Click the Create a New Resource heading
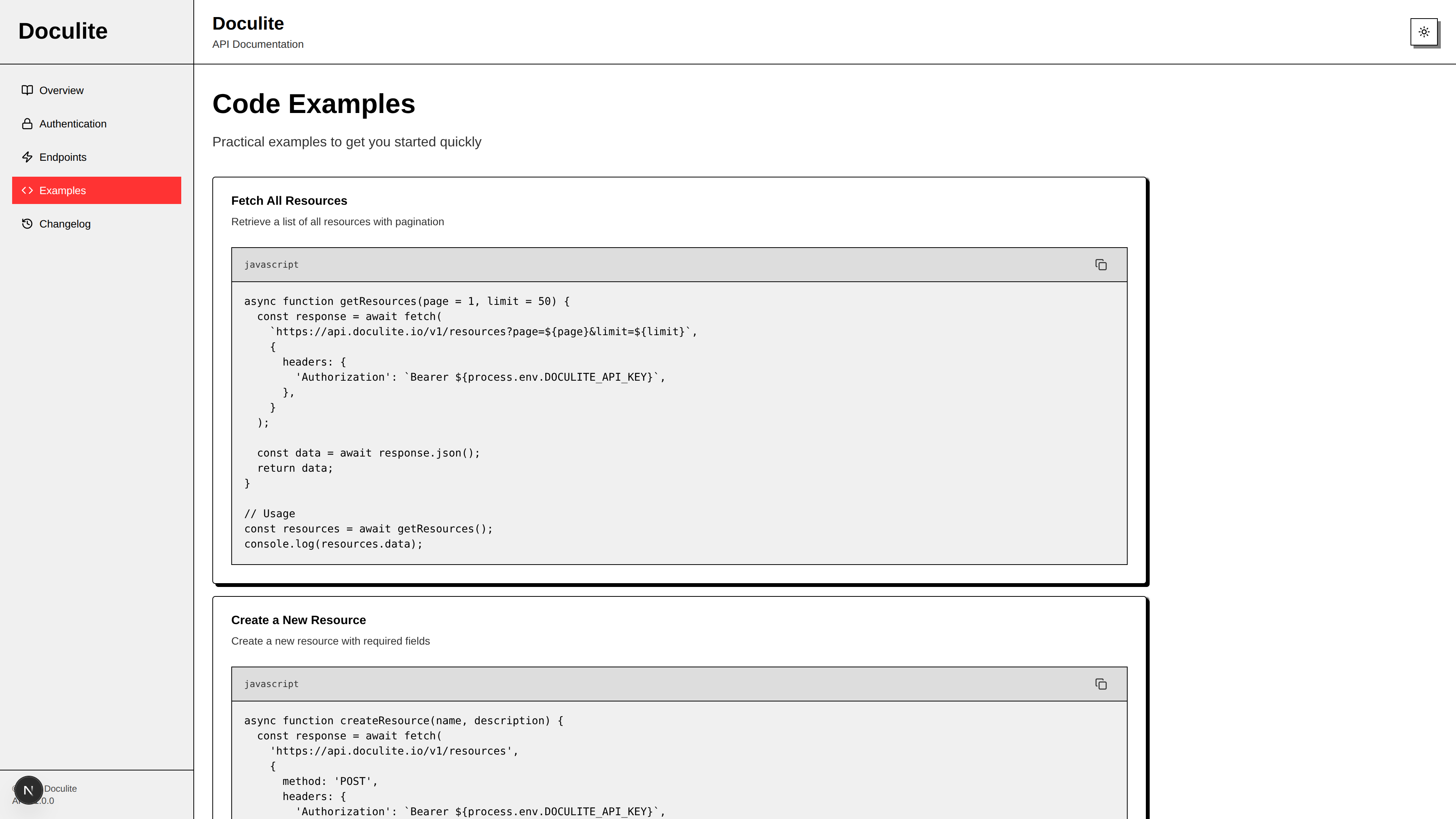Screen dimensions: 1456x819 [298, 620]
